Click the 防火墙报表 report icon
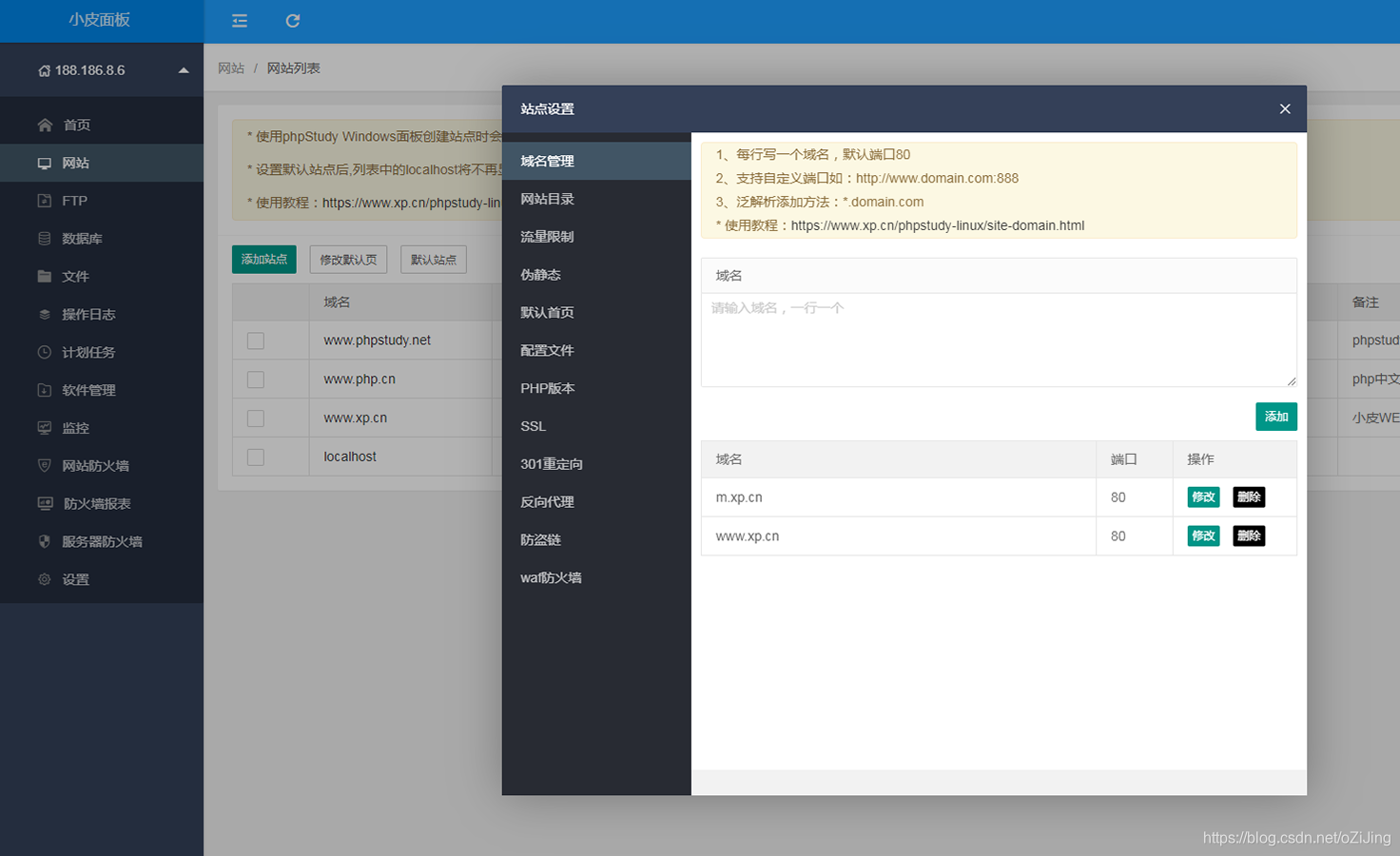This screenshot has width=1400, height=856. pos(45,504)
